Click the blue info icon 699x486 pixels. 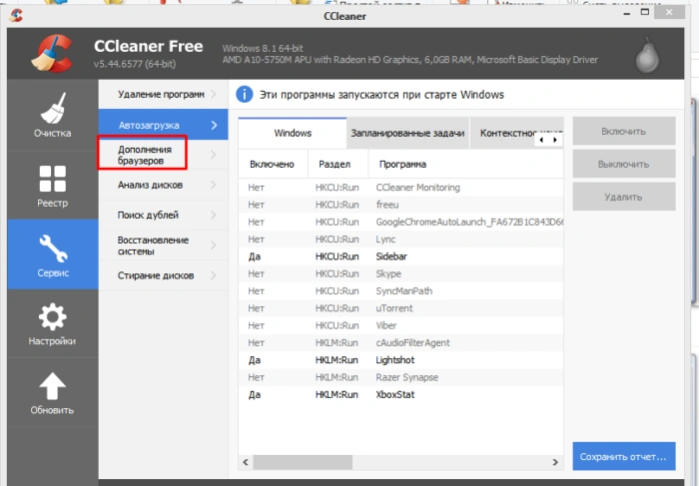(244, 95)
